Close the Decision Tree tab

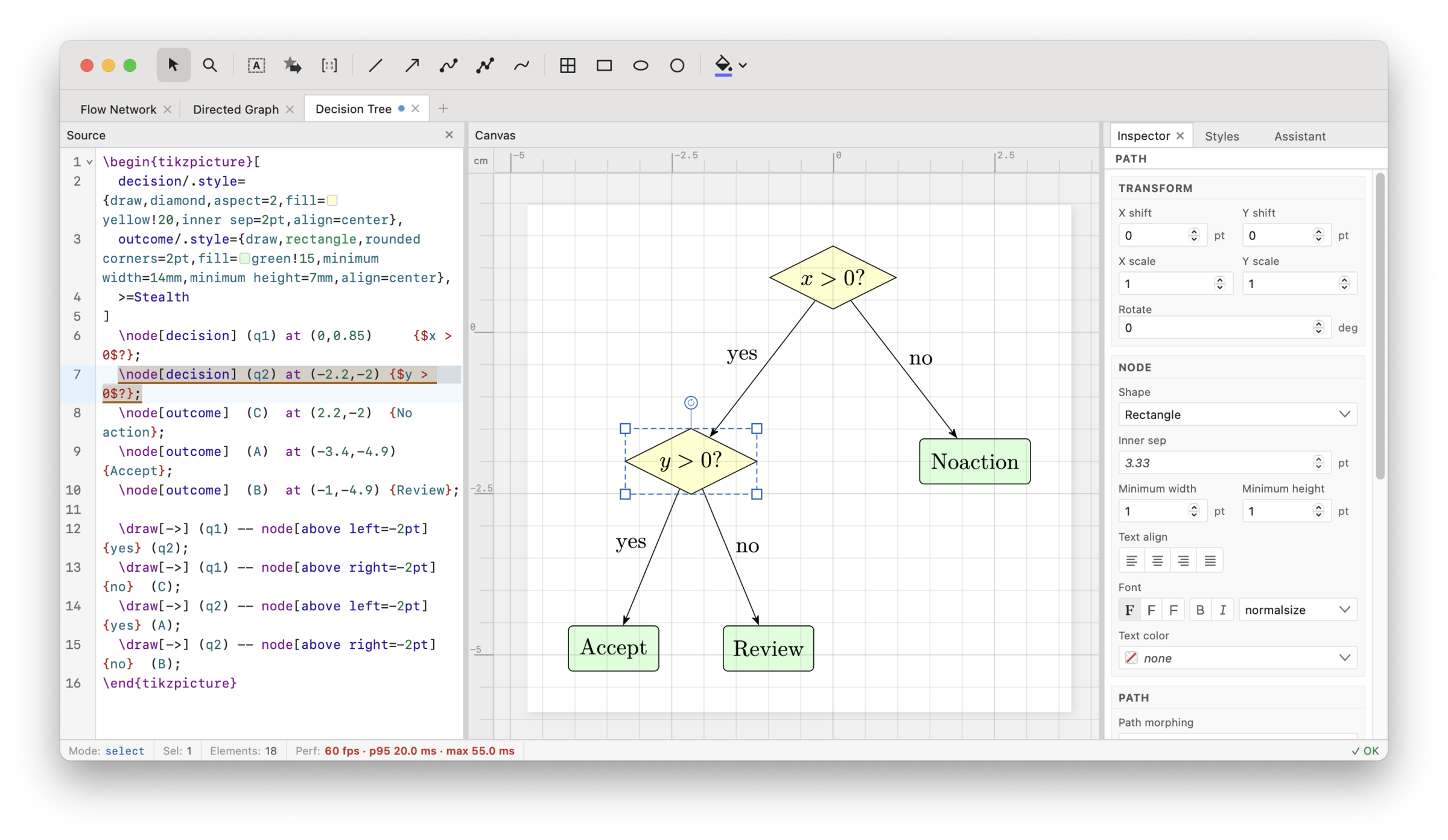tap(416, 109)
